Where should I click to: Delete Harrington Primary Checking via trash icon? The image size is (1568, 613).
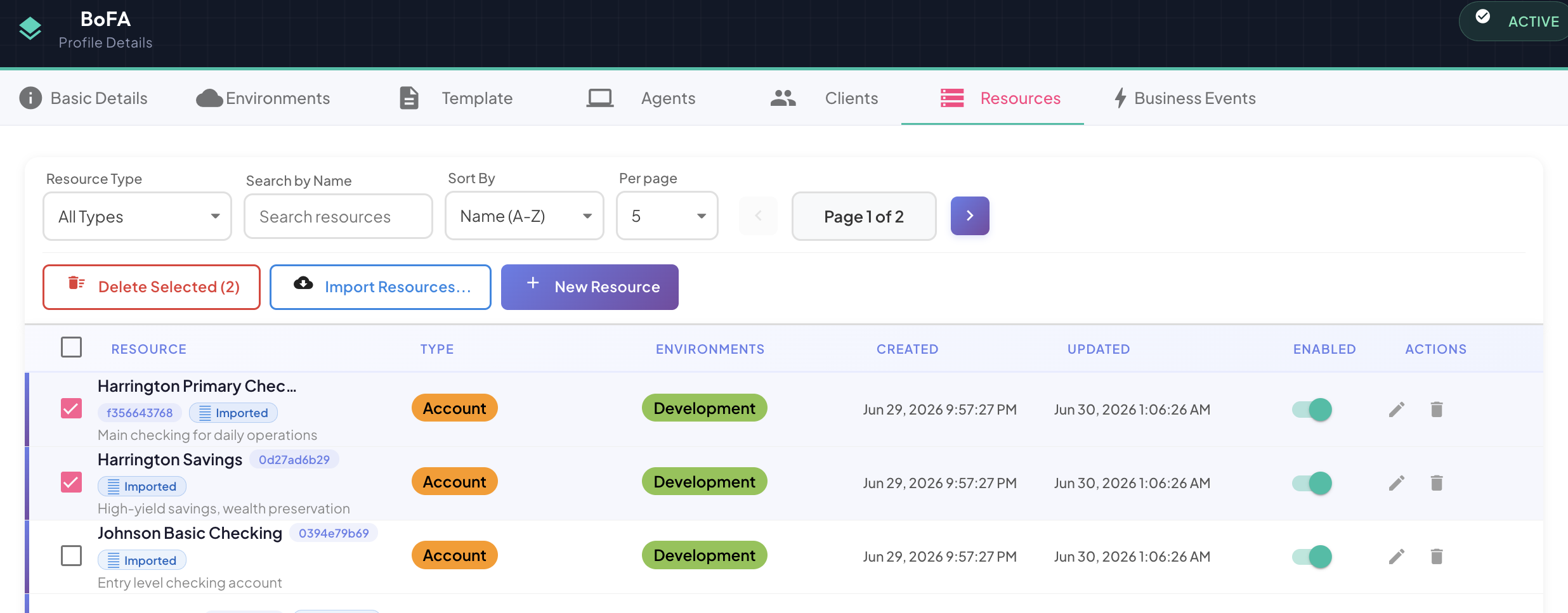click(1437, 410)
